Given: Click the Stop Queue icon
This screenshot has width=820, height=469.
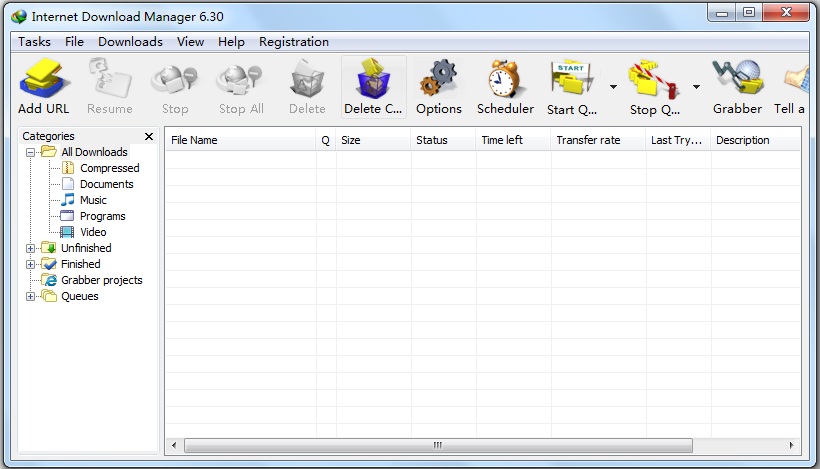Looking at the screenshot, I should click(x=654, y=79).
